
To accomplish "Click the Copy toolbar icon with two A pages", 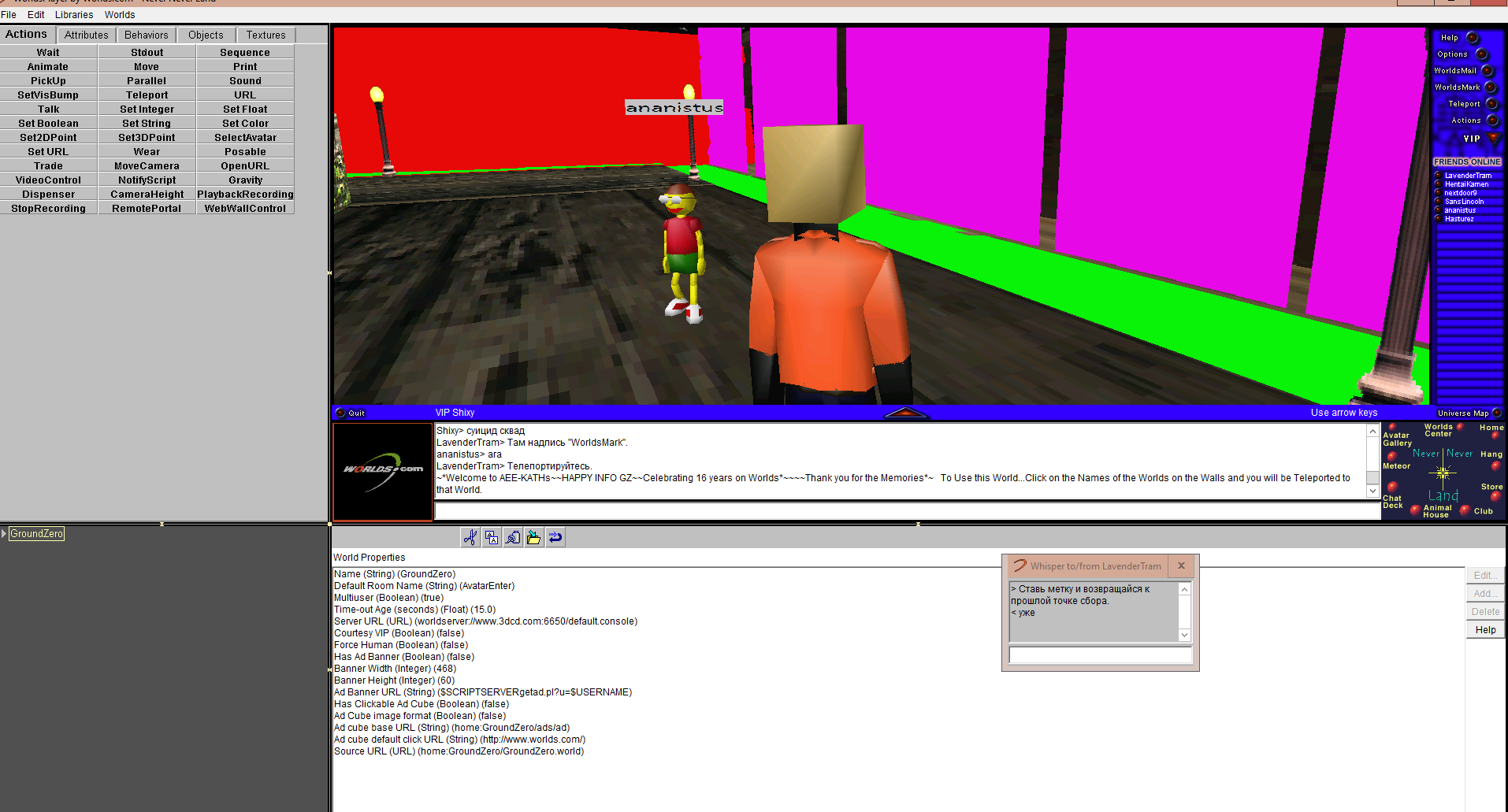I will 492,537.
